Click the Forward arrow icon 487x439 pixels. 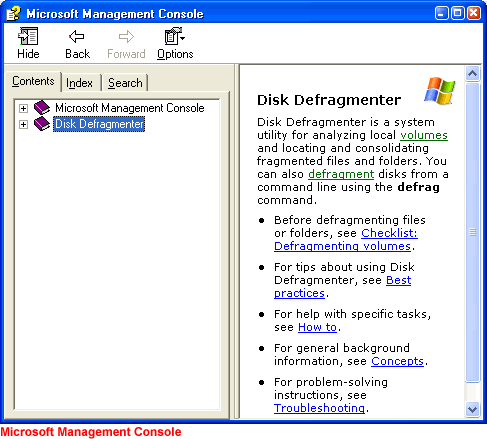click(x=126, y=36)
